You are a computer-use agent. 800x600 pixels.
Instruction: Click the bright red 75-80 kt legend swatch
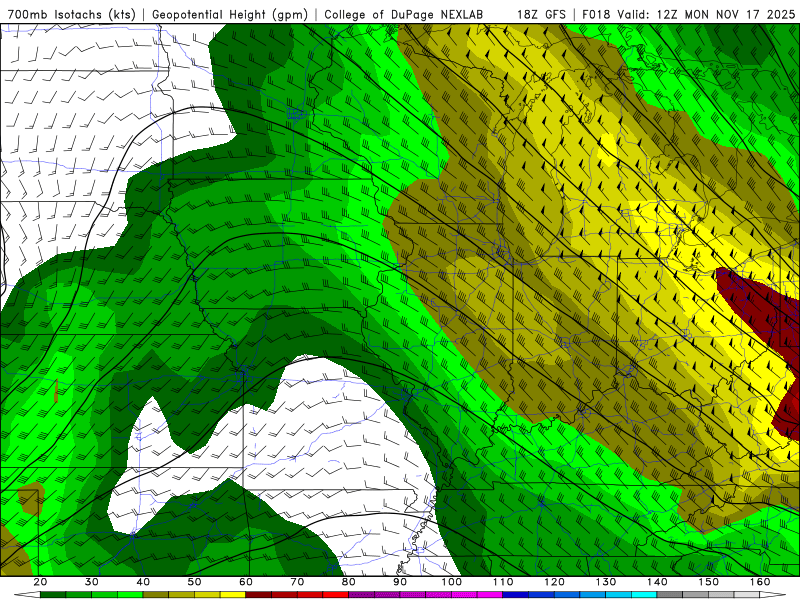[x=336, y=594]
